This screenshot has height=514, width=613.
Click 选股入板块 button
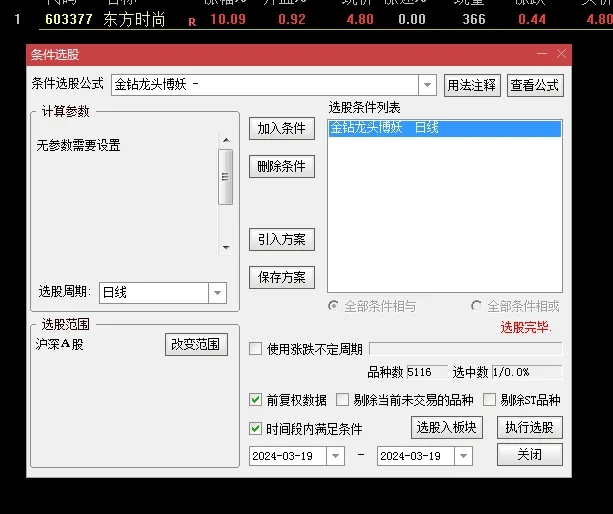coord(446,428)
